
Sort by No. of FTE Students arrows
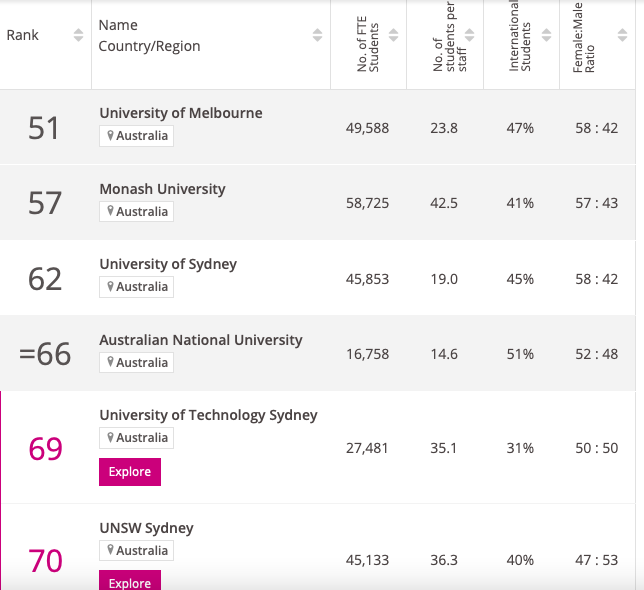point(393,35)
